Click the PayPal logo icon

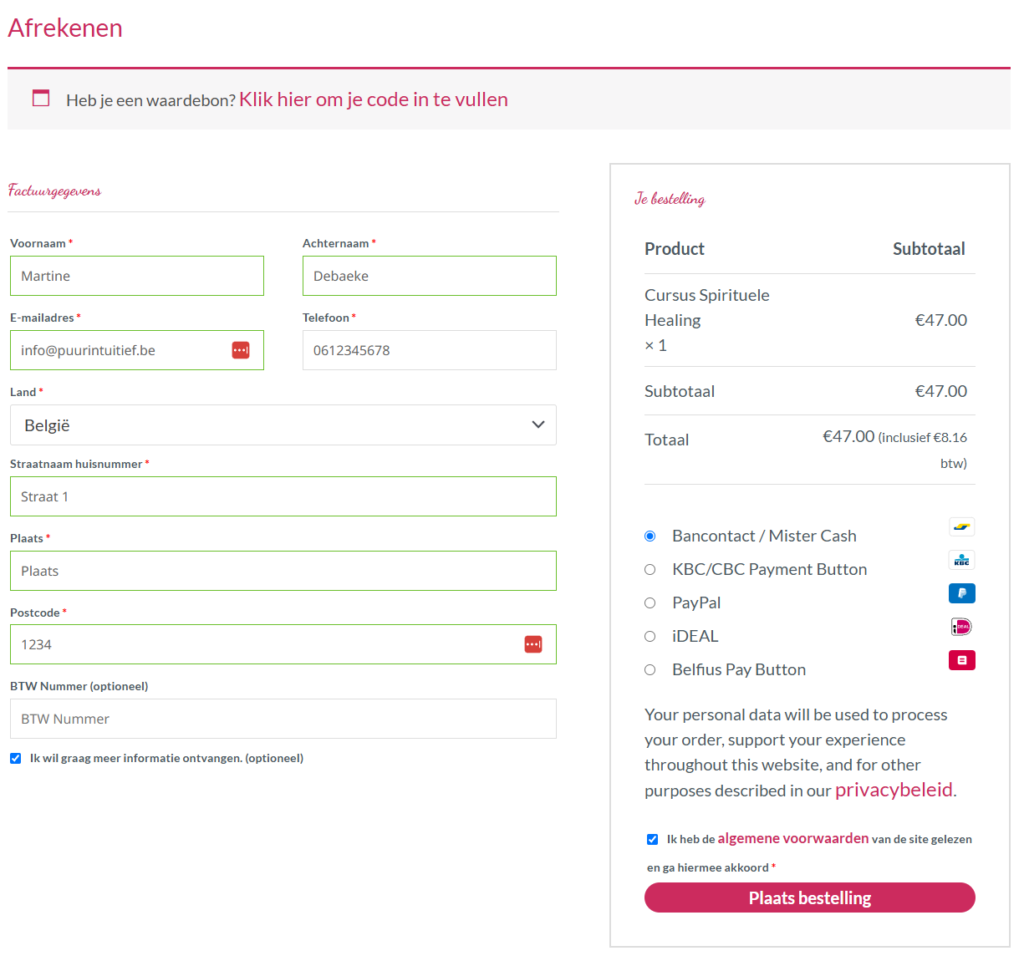[x=961, y=593]
